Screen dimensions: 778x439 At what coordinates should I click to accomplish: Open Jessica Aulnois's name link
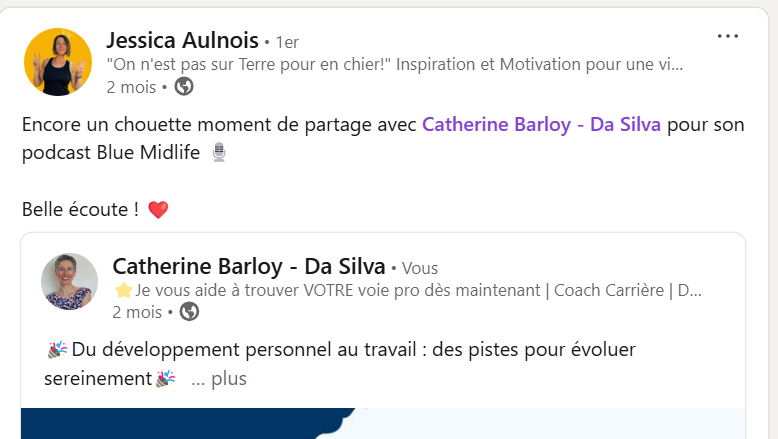click(183, 40)
